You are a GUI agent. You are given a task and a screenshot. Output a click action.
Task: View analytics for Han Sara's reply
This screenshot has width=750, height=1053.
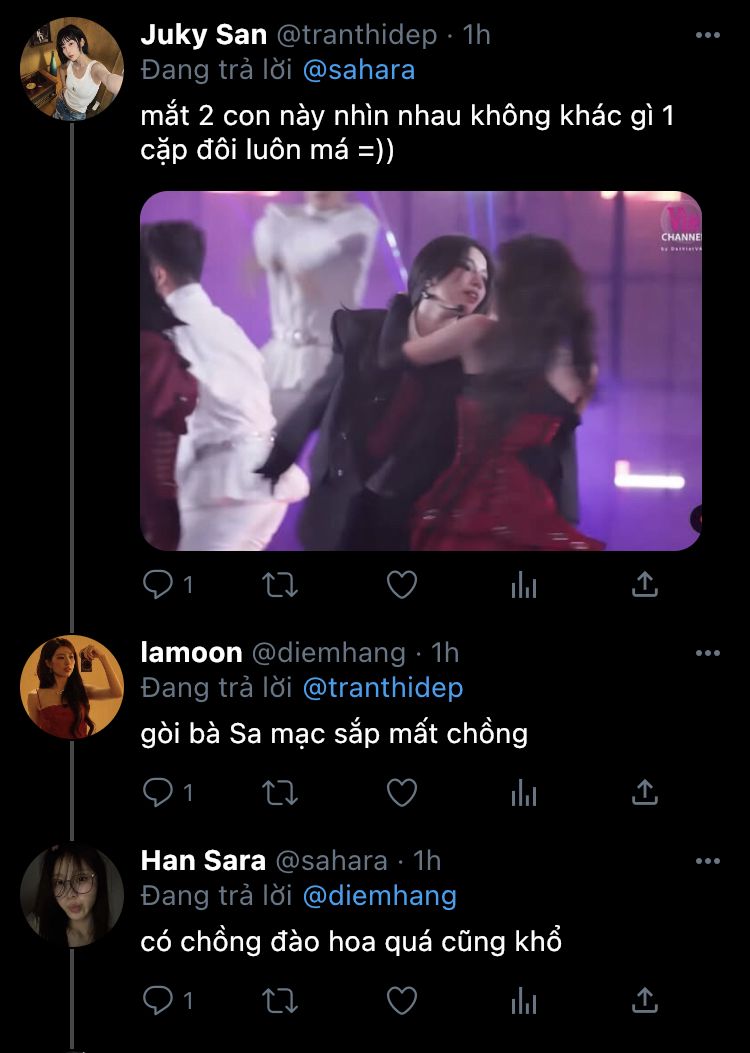(x=524, y=1000)
